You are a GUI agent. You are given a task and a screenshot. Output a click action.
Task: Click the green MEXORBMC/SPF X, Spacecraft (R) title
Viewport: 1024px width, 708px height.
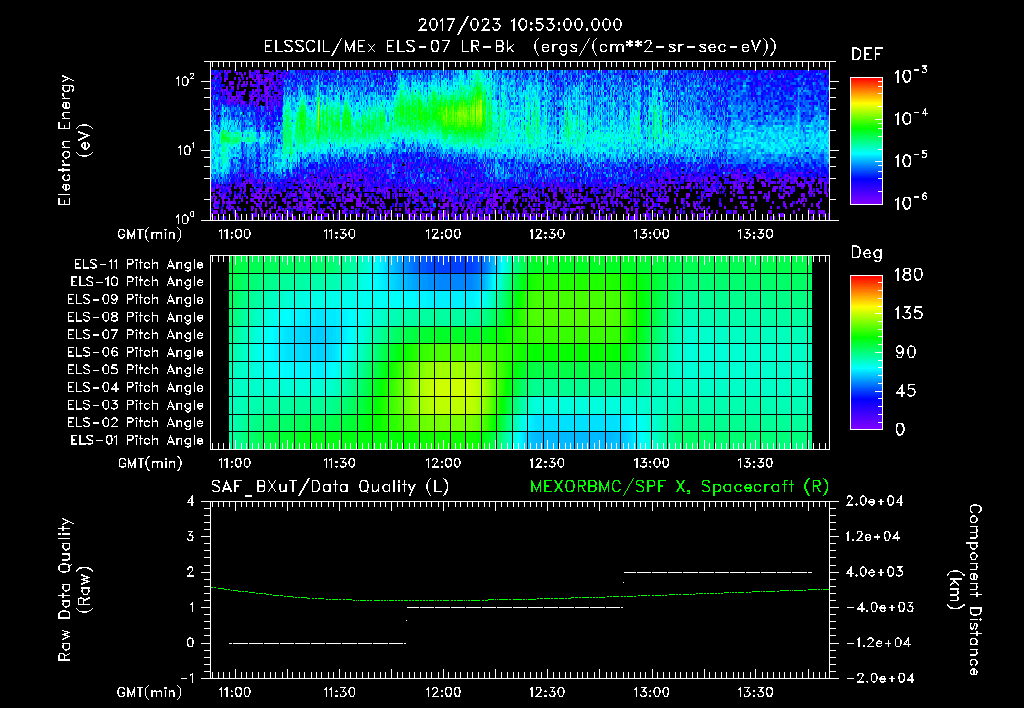click(679, 487)
